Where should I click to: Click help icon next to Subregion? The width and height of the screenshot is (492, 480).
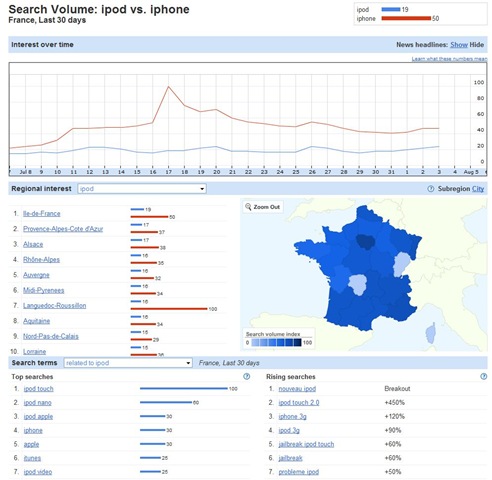point(431,189)
